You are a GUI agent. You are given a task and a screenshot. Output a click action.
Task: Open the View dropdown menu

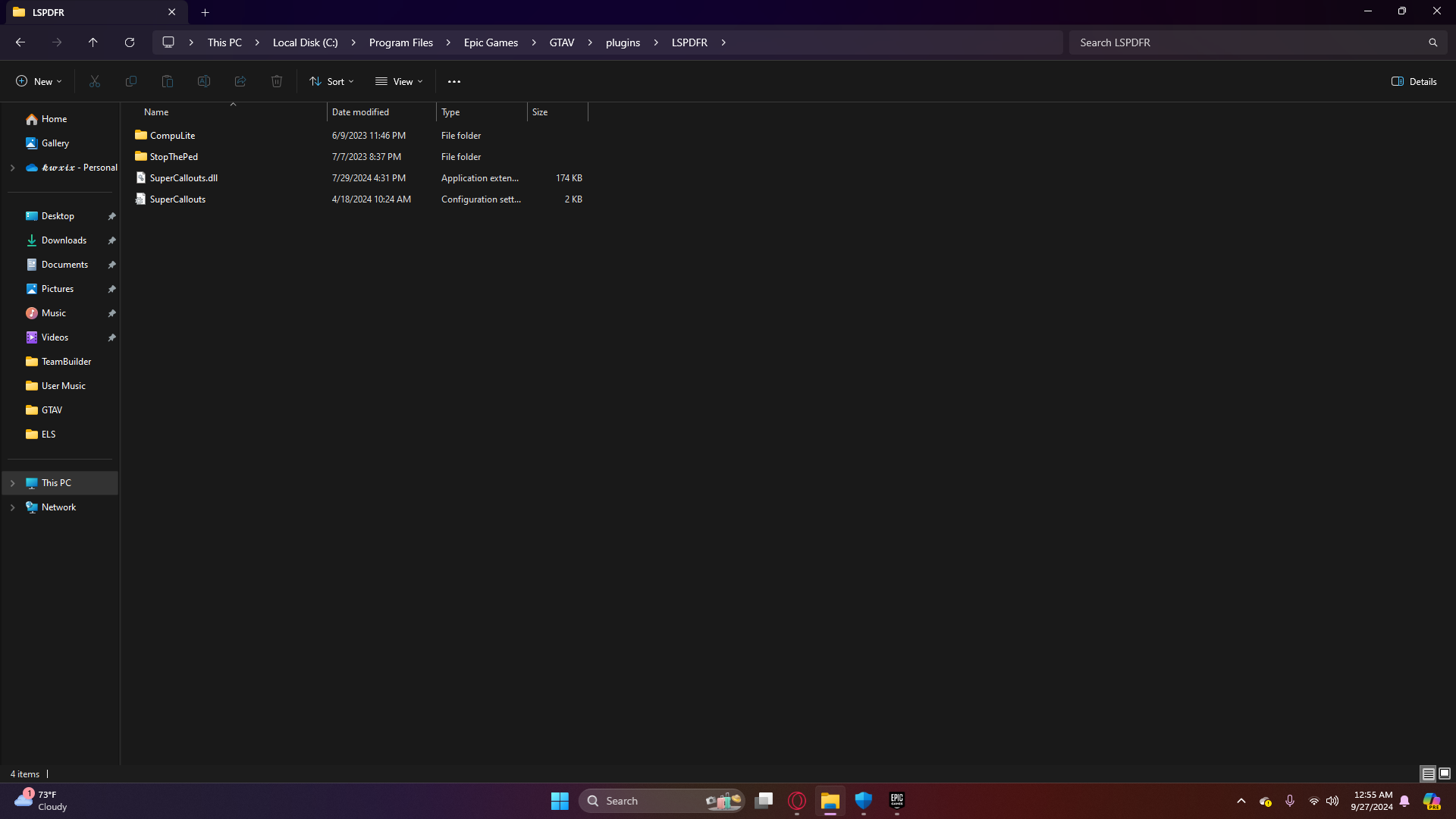399,81
